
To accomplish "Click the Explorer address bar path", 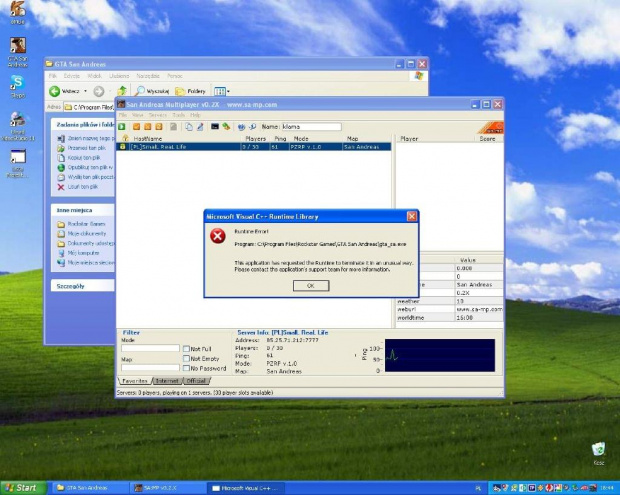I will 89,107.
